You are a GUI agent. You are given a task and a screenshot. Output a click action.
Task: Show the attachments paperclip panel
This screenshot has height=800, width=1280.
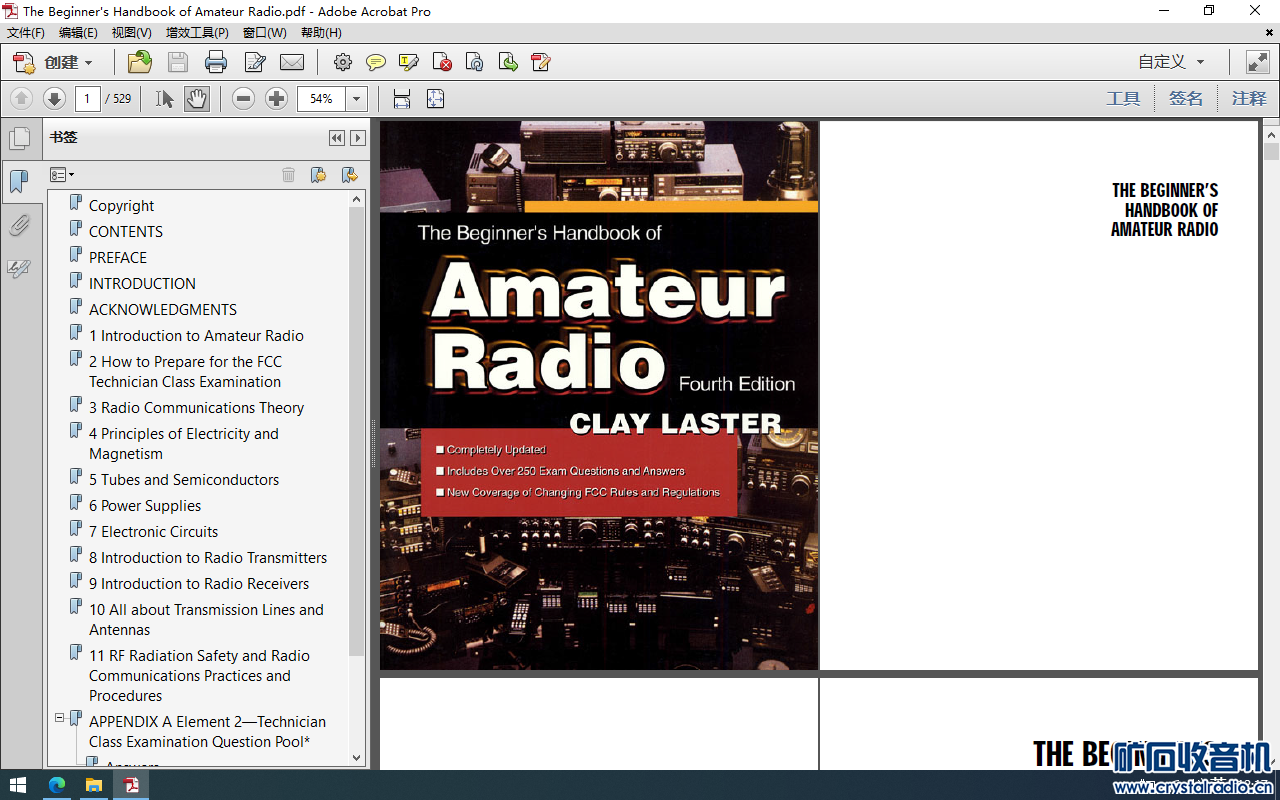pyautogui.click(x=19, y=225)
